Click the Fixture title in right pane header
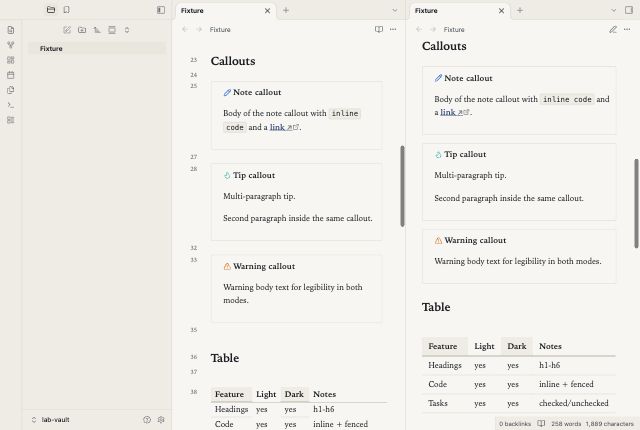This screenshot has width=640, height=430. 454,29
